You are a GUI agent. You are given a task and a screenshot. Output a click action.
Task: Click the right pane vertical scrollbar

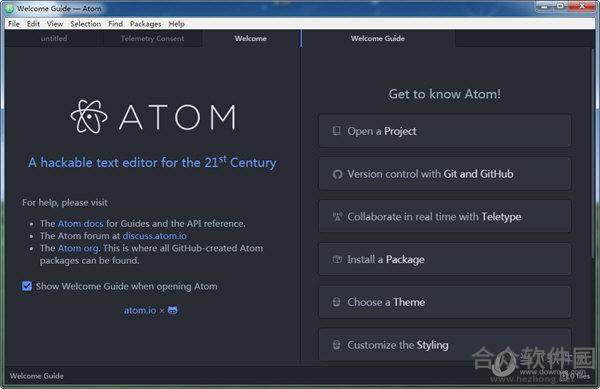coord(594,153)
